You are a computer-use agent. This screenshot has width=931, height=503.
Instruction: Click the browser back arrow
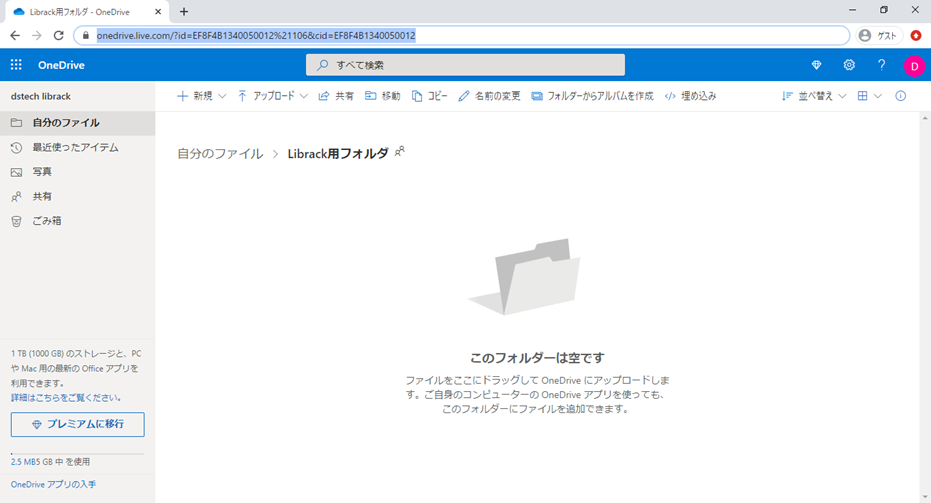pyautogui.click(x=15, y=36)
